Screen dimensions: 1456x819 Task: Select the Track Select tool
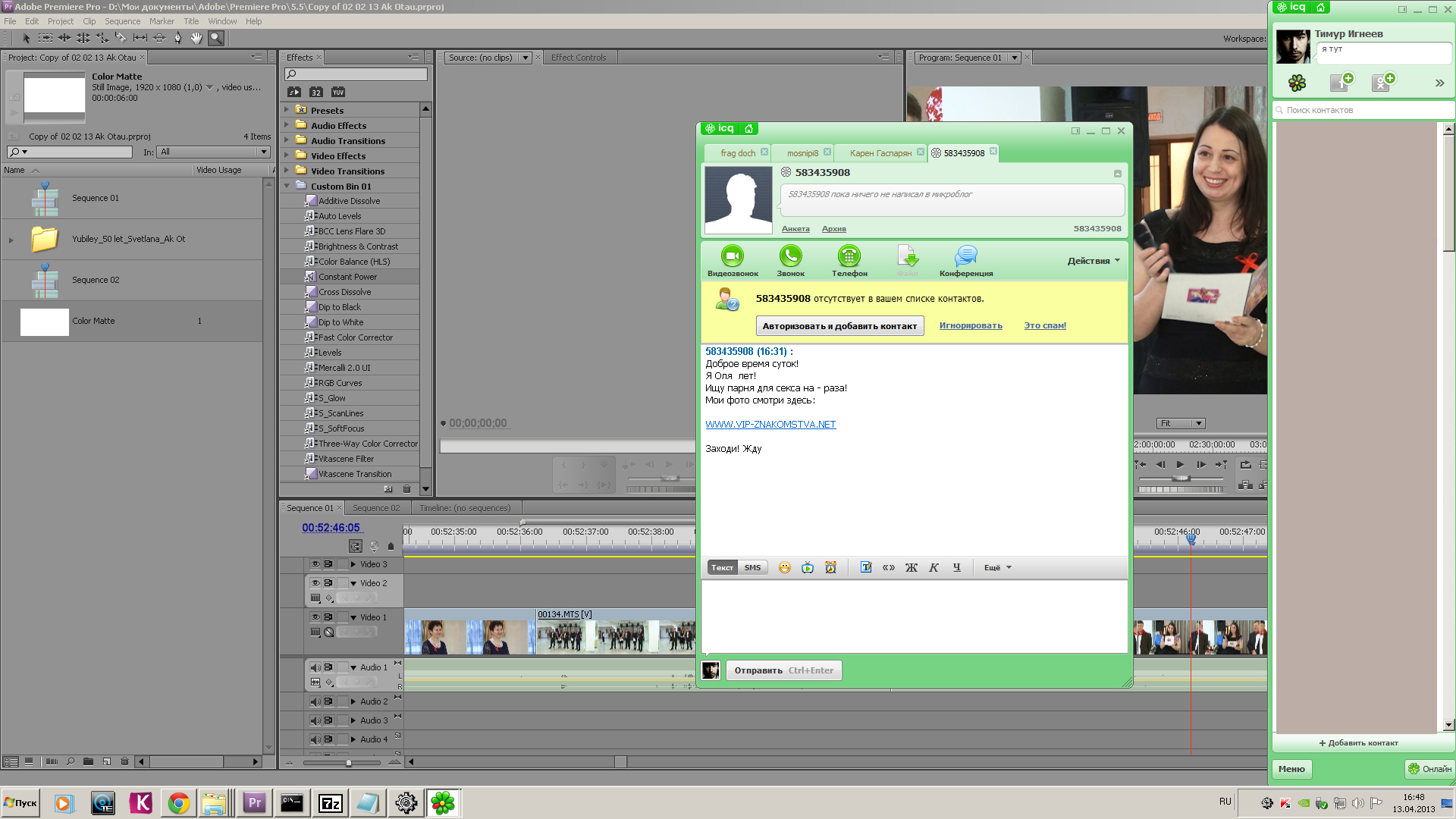click(x=45, y=38)
